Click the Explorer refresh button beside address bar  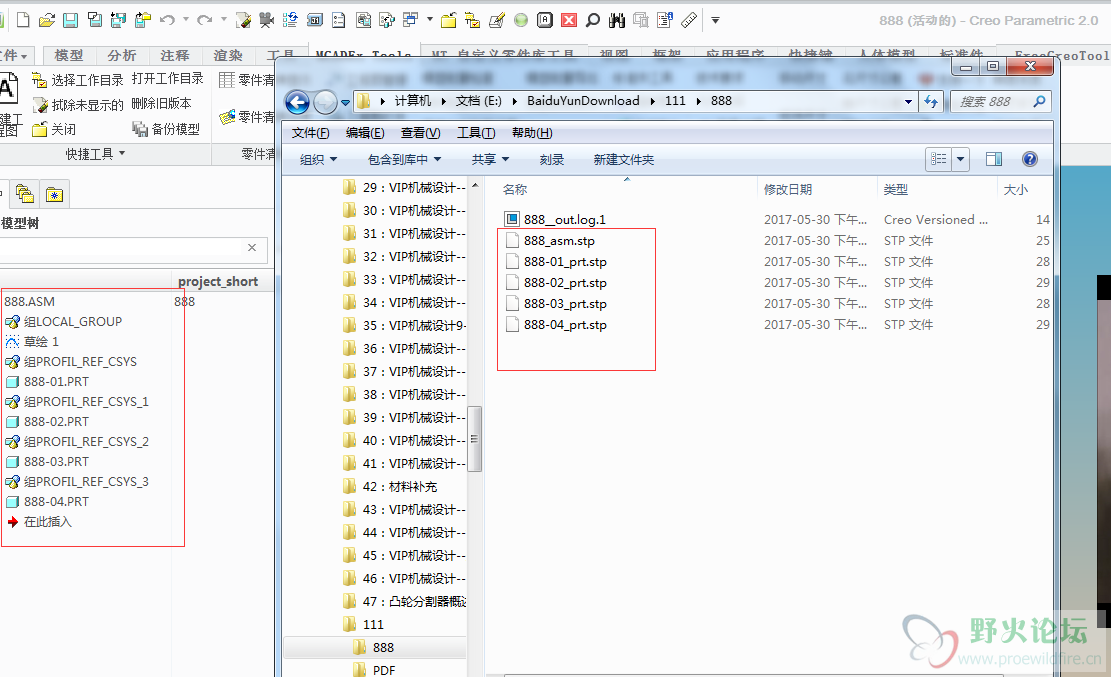click(x=930, y=101)
